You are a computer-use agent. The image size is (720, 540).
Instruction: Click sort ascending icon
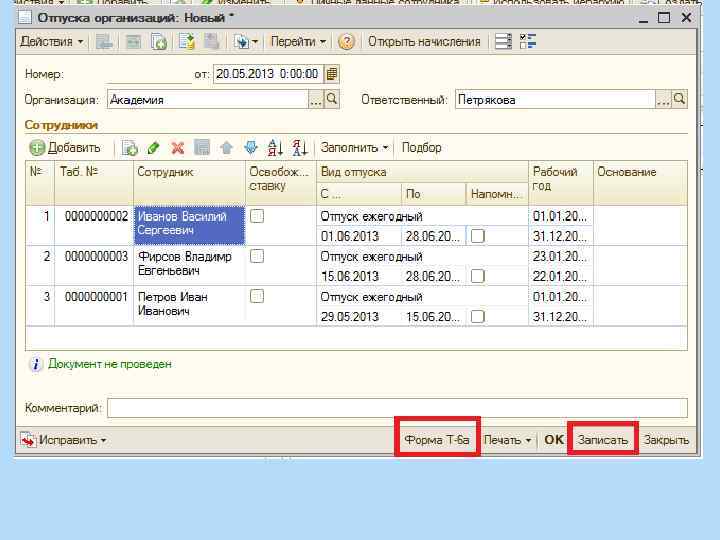click(275, 148)
